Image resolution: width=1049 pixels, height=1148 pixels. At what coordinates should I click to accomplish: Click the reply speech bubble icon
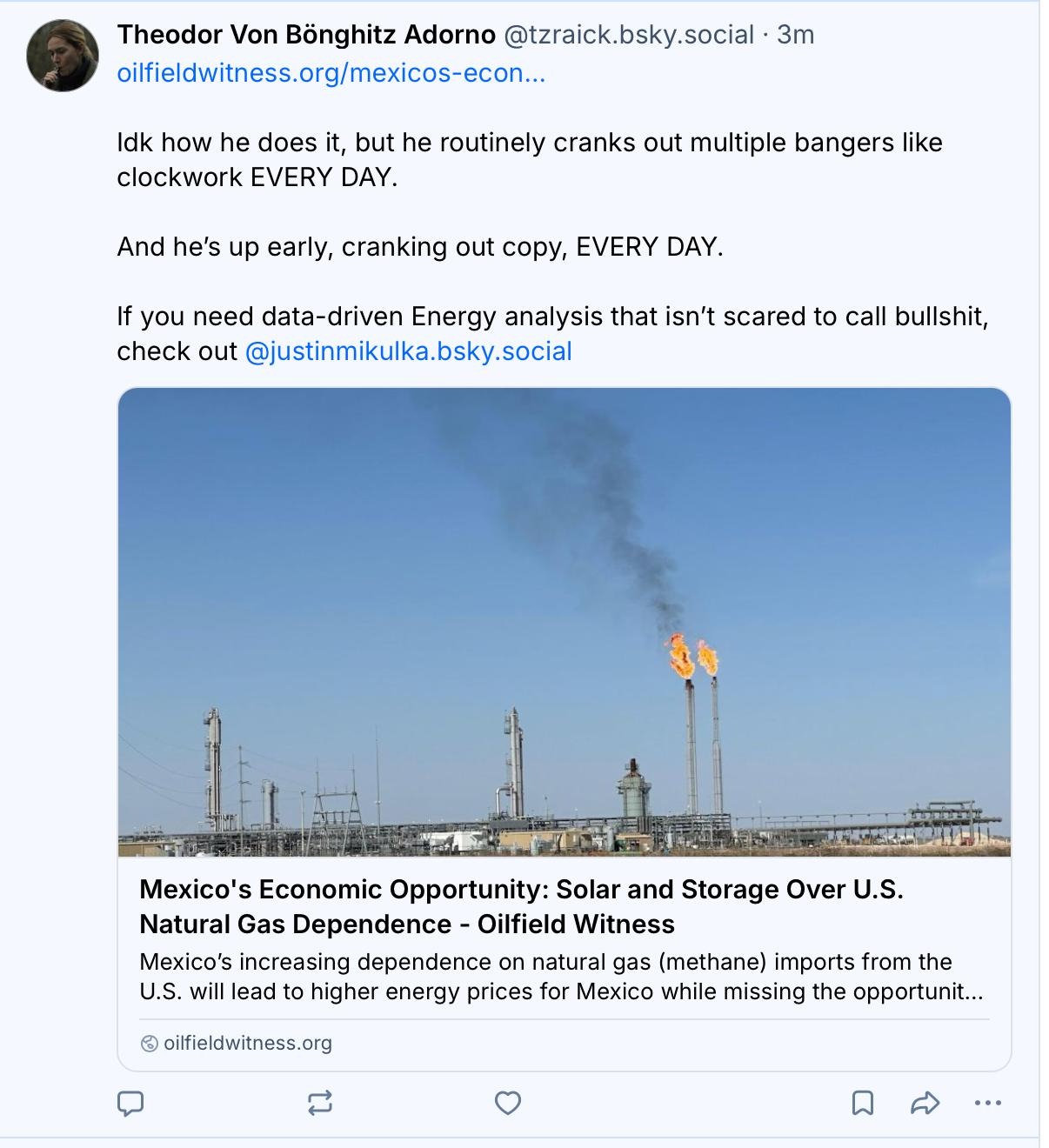click(130, 1104)
